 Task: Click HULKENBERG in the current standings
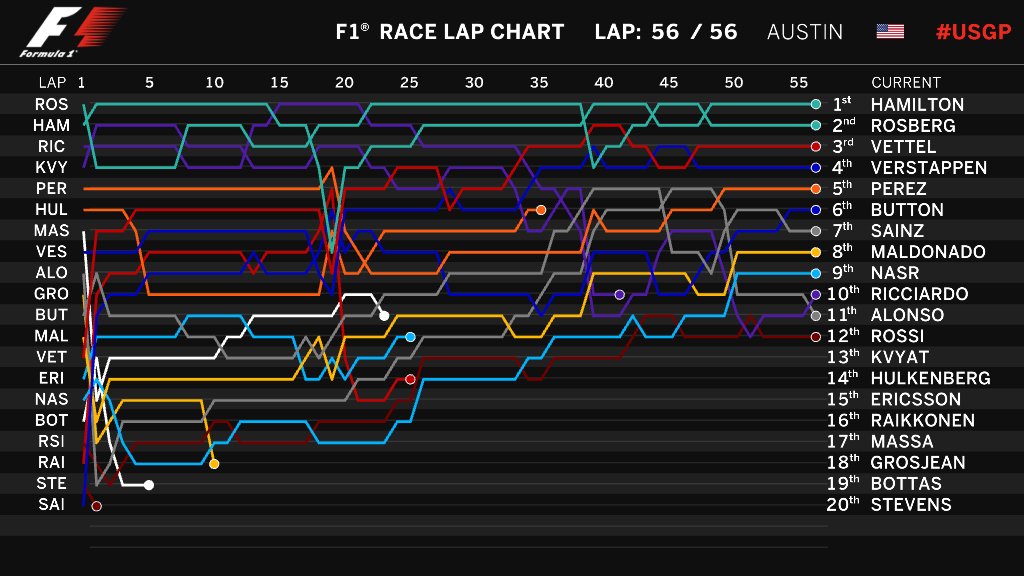(x=931, y=377)
